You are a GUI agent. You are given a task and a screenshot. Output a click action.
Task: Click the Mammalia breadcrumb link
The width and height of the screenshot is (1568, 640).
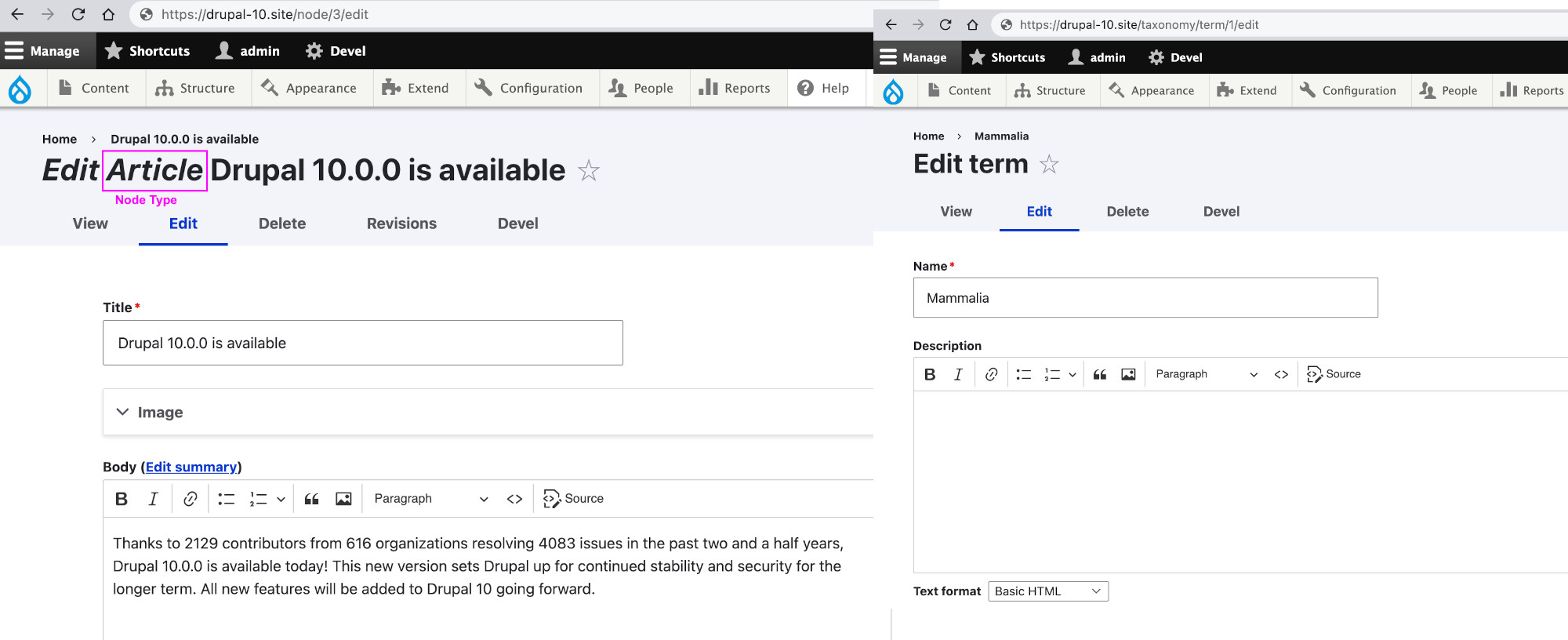point(1001,136)
